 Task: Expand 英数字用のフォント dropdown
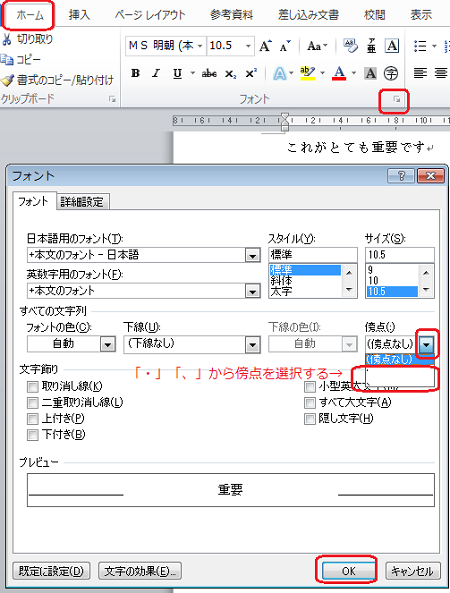(x=252, y=291)
